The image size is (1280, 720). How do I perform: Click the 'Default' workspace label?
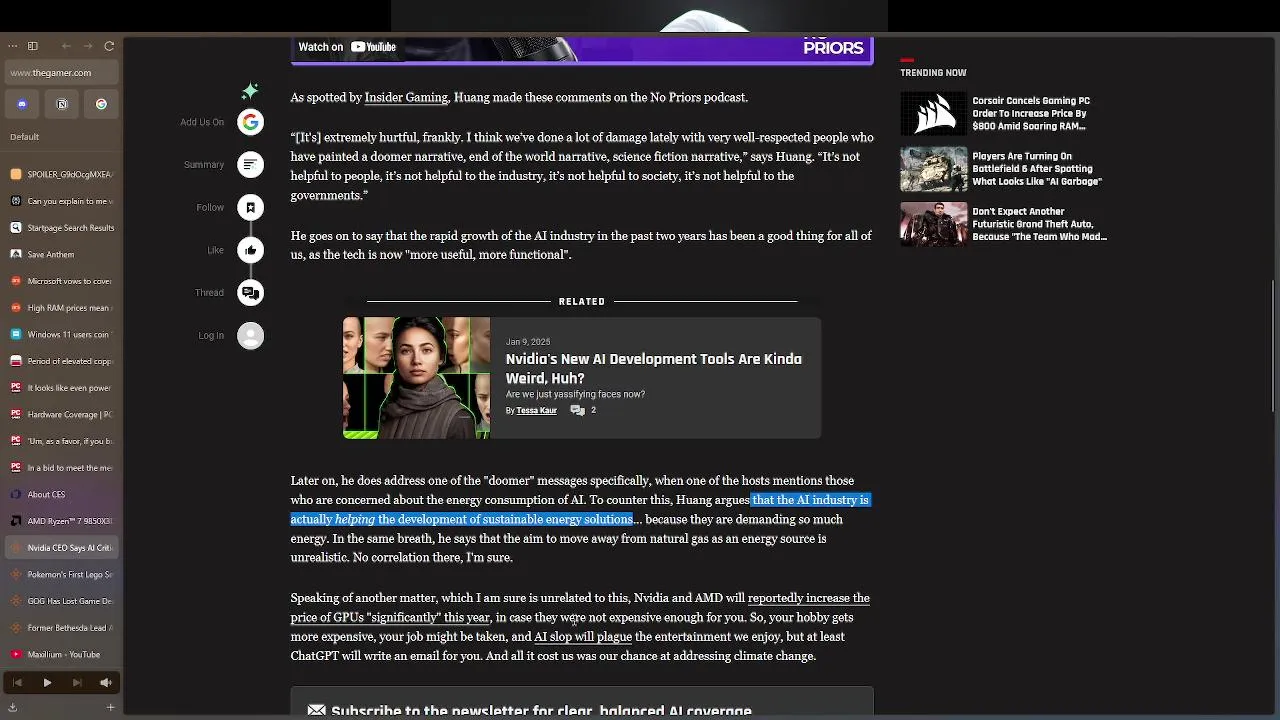pos(25,137)
